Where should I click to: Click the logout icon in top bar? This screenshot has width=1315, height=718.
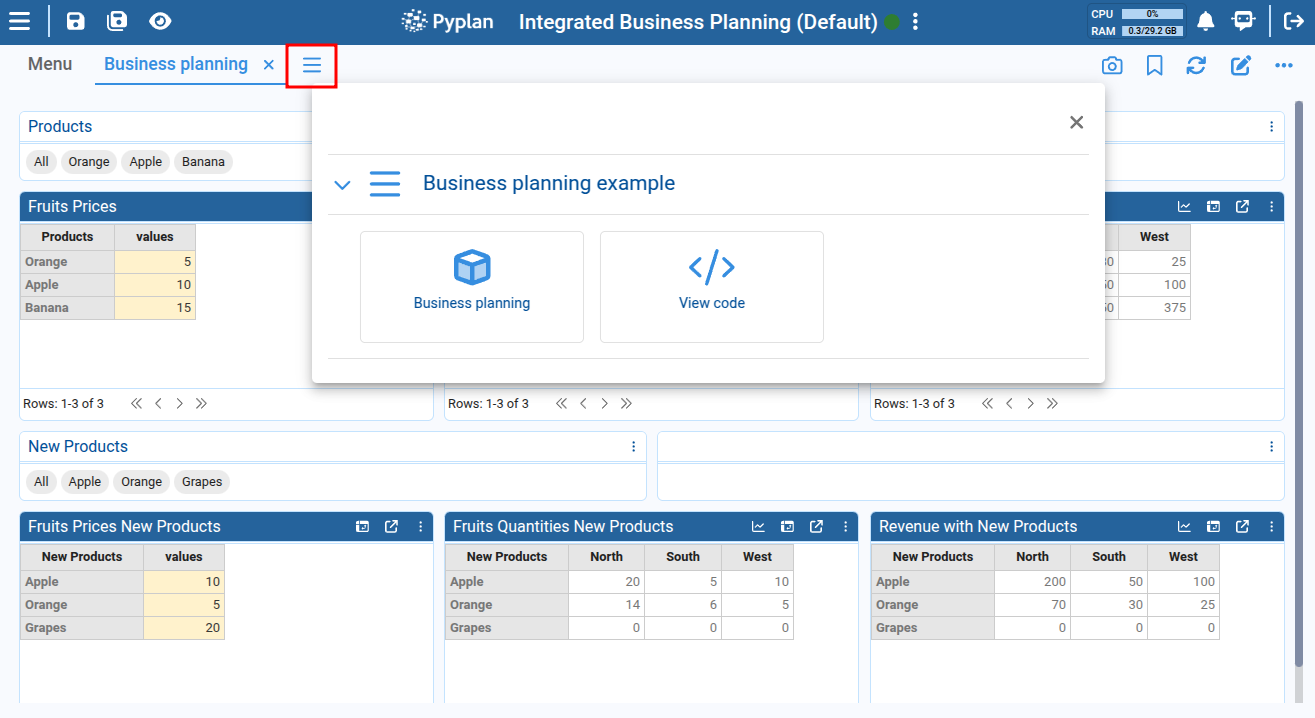pyautogui.click(x=1292, y=21)
